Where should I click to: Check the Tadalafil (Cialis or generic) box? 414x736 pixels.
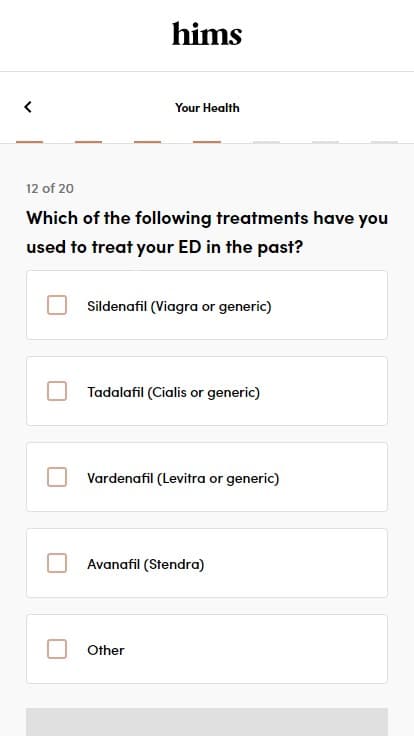[57, 391]
